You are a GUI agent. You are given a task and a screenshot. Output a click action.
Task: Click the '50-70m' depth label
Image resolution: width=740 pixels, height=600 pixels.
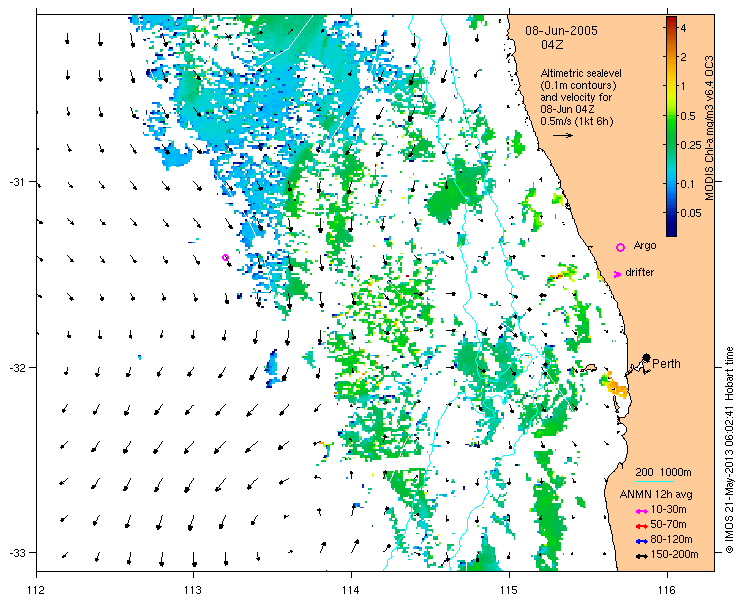[668, 524]
